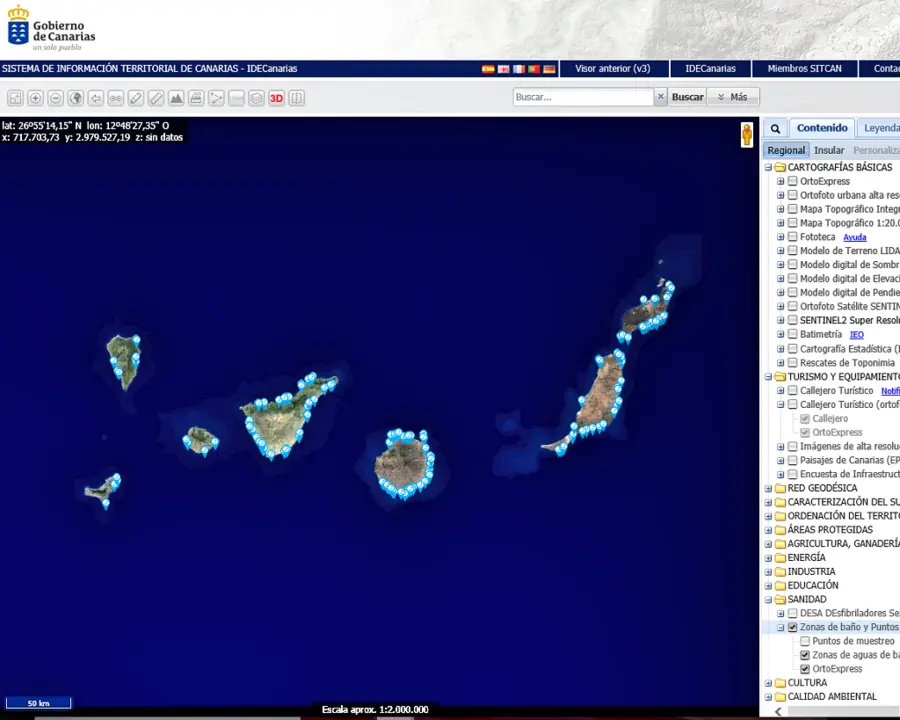Collapse the CARTOGRAFÍAS BÁSICAS folder
The image size is (900, 720).
coord(769,167)
